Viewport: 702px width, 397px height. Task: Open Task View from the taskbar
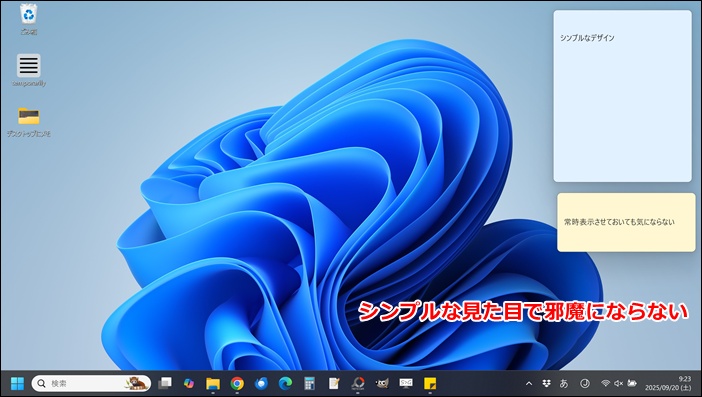pyautogui.click(x=165, y=383)
